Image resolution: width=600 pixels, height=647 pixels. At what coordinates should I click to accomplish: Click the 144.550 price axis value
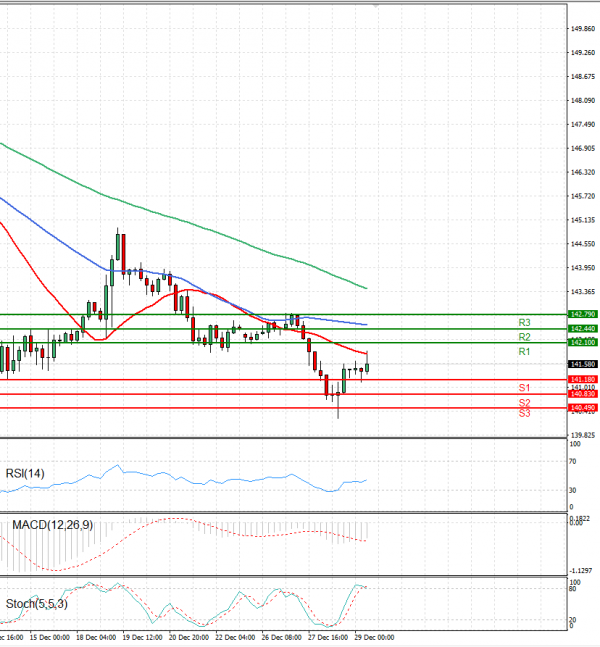(x=583, y=244)
